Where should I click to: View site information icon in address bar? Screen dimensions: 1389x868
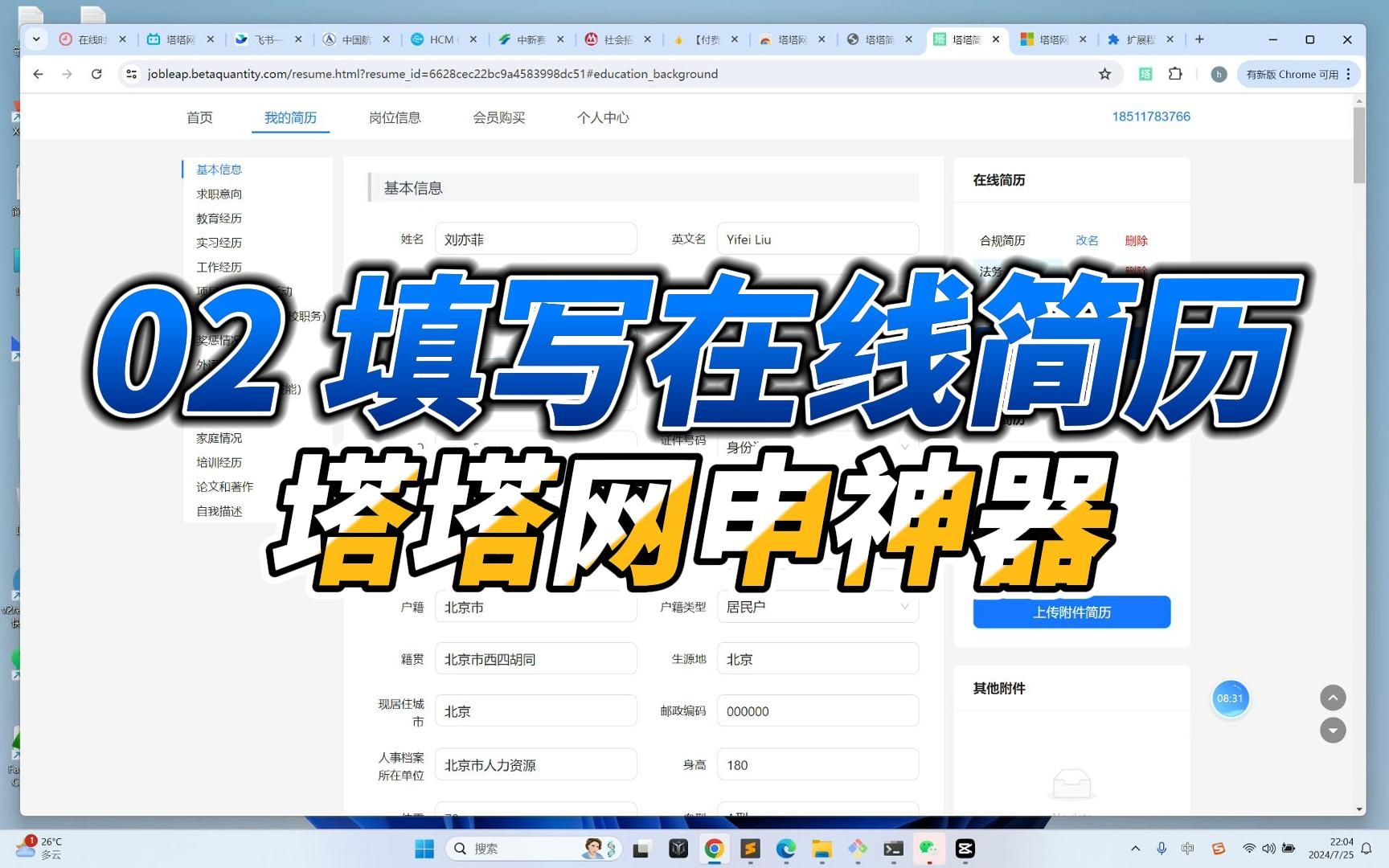[131, 74]
